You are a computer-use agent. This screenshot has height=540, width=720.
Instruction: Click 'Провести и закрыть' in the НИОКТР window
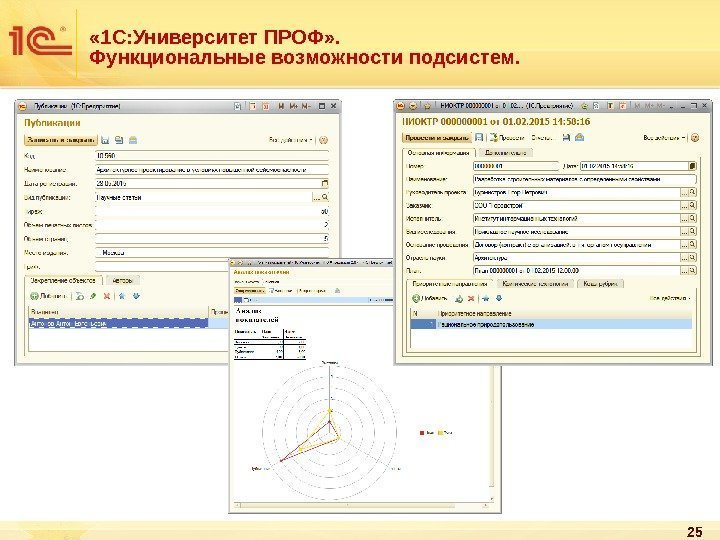[436, 137]
